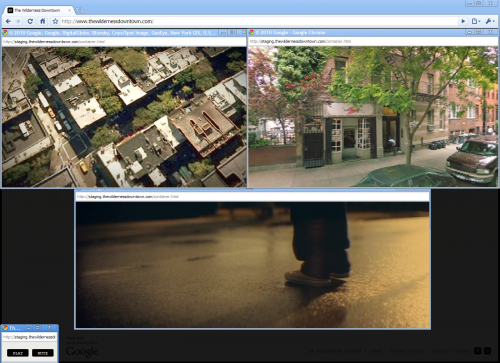Close the main Chrome window
Image resolution: width=500 pixels, height=363 pixels.
click(x=491, y=3)
